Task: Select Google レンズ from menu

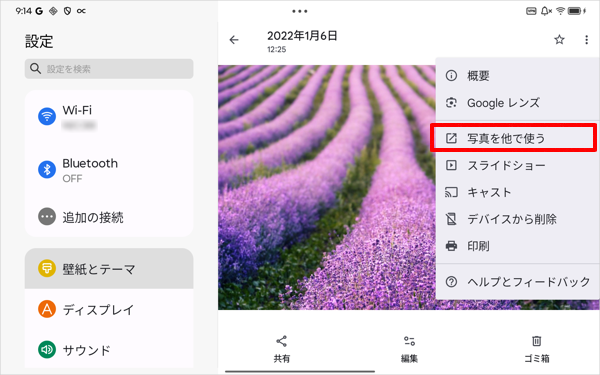Action: (x=517, y=103)
